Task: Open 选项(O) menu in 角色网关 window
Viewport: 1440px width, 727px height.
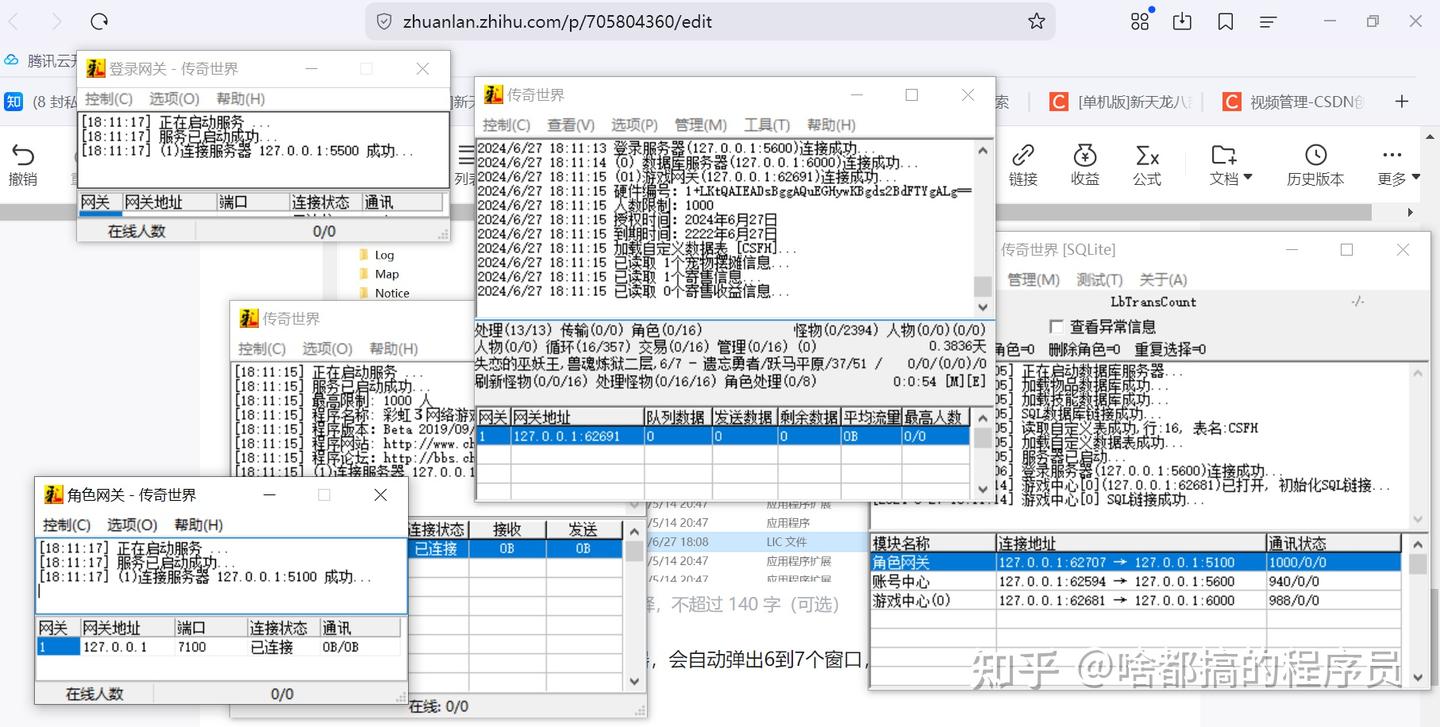Action: click(133, 525)
